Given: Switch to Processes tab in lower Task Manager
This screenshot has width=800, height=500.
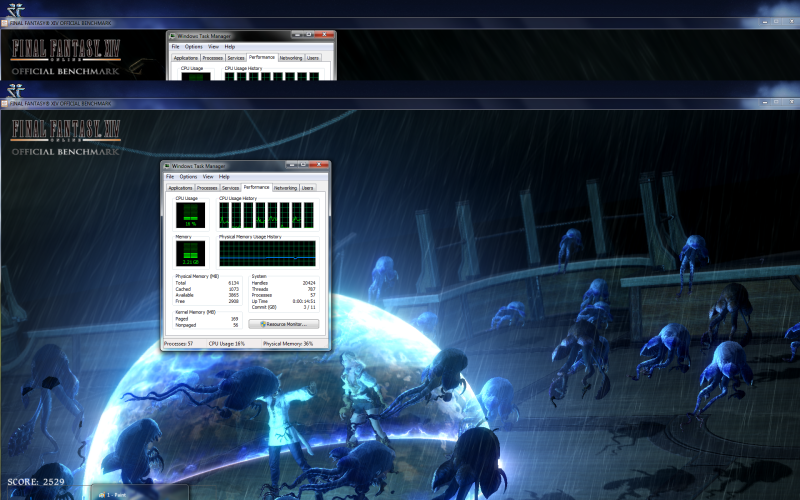Looking at the screenshot, I should (207, 188).
